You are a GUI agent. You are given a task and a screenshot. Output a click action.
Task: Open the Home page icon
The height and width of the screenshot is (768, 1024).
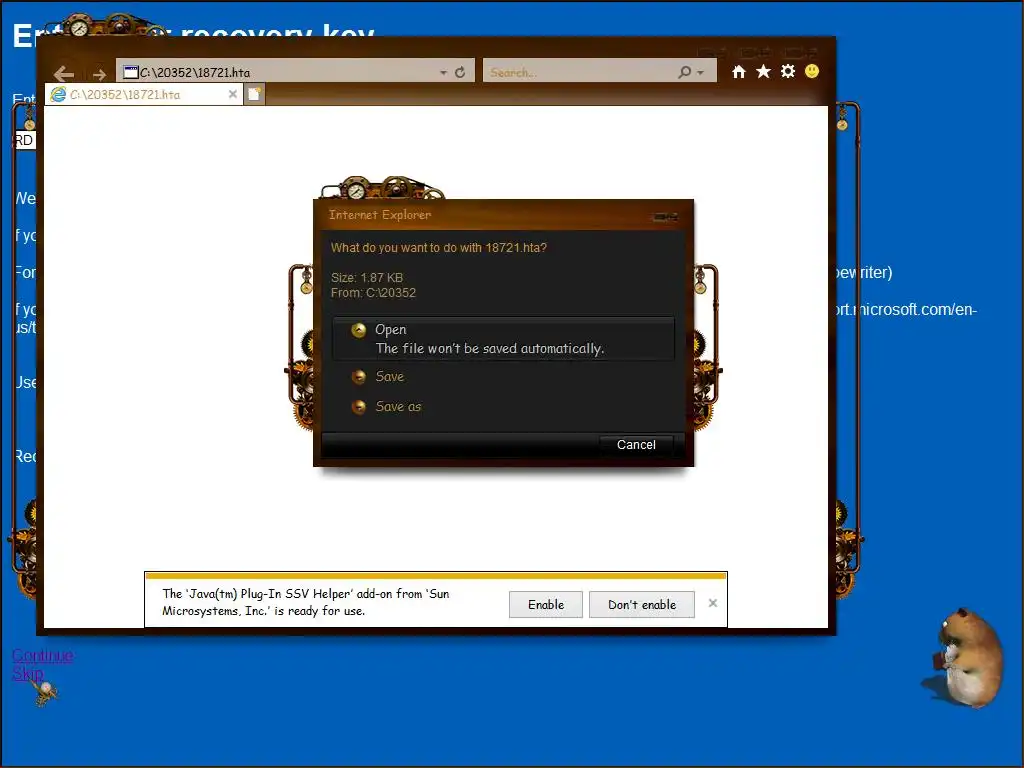[739, 72]
